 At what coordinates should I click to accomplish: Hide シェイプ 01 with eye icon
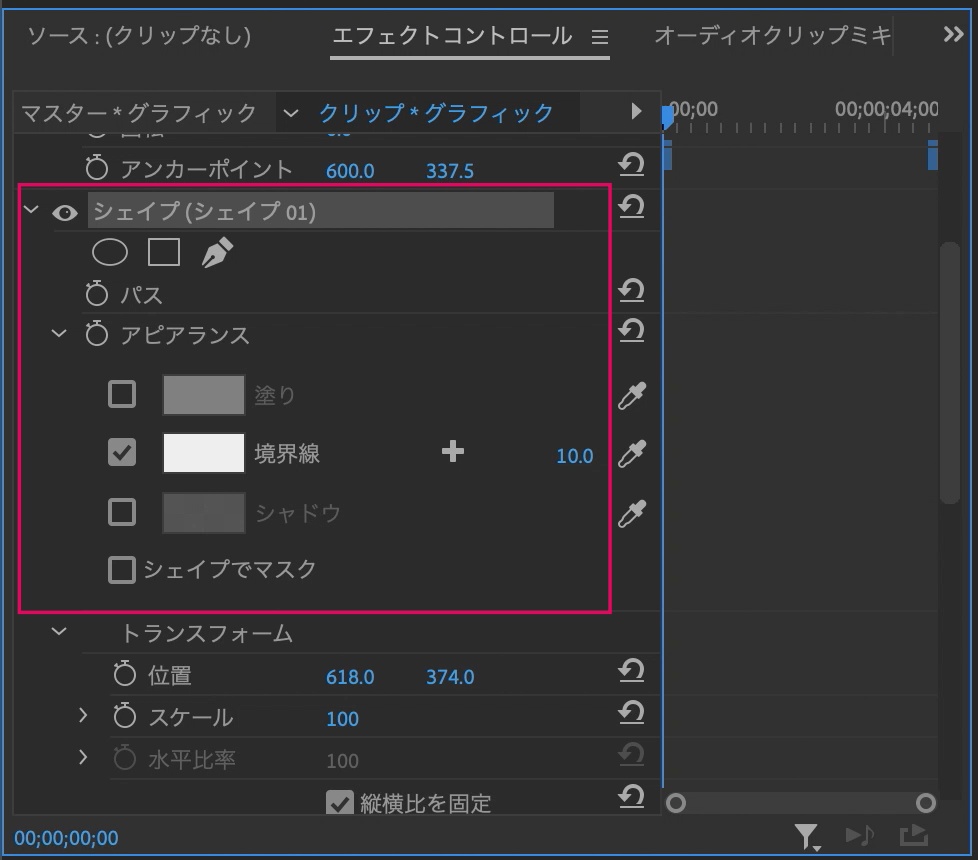pos(65,213)
